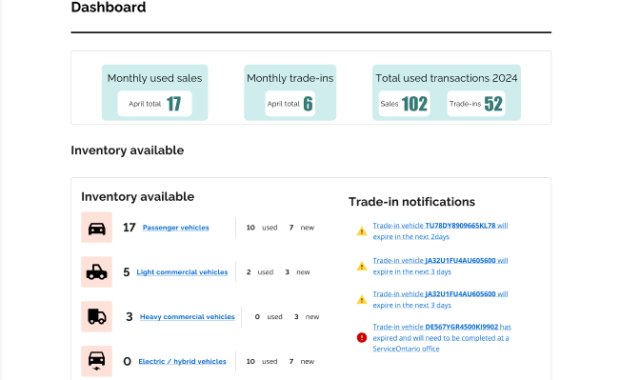Image resolution: width=620 pixels, height=380 pixels.
Task: Select the Monthly used sales card
Action: tap(155, 93)
